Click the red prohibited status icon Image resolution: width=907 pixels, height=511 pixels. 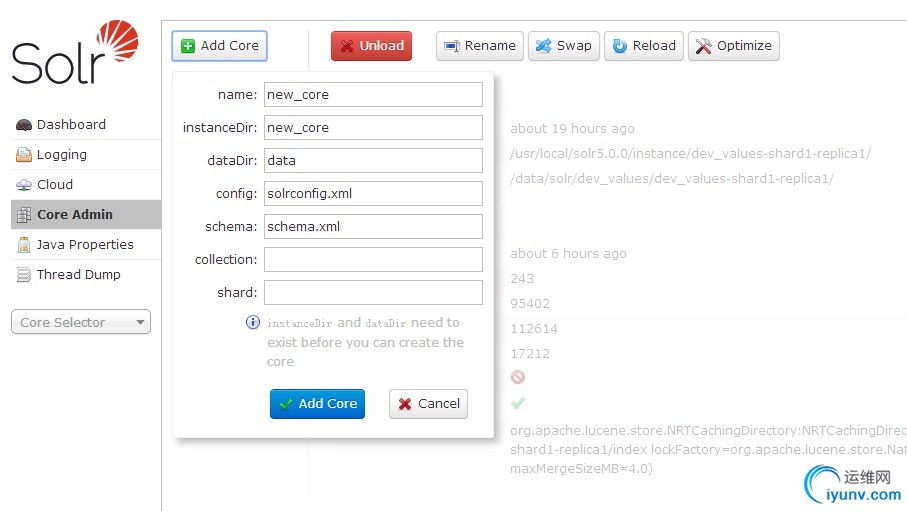click(x=518, y=377)
